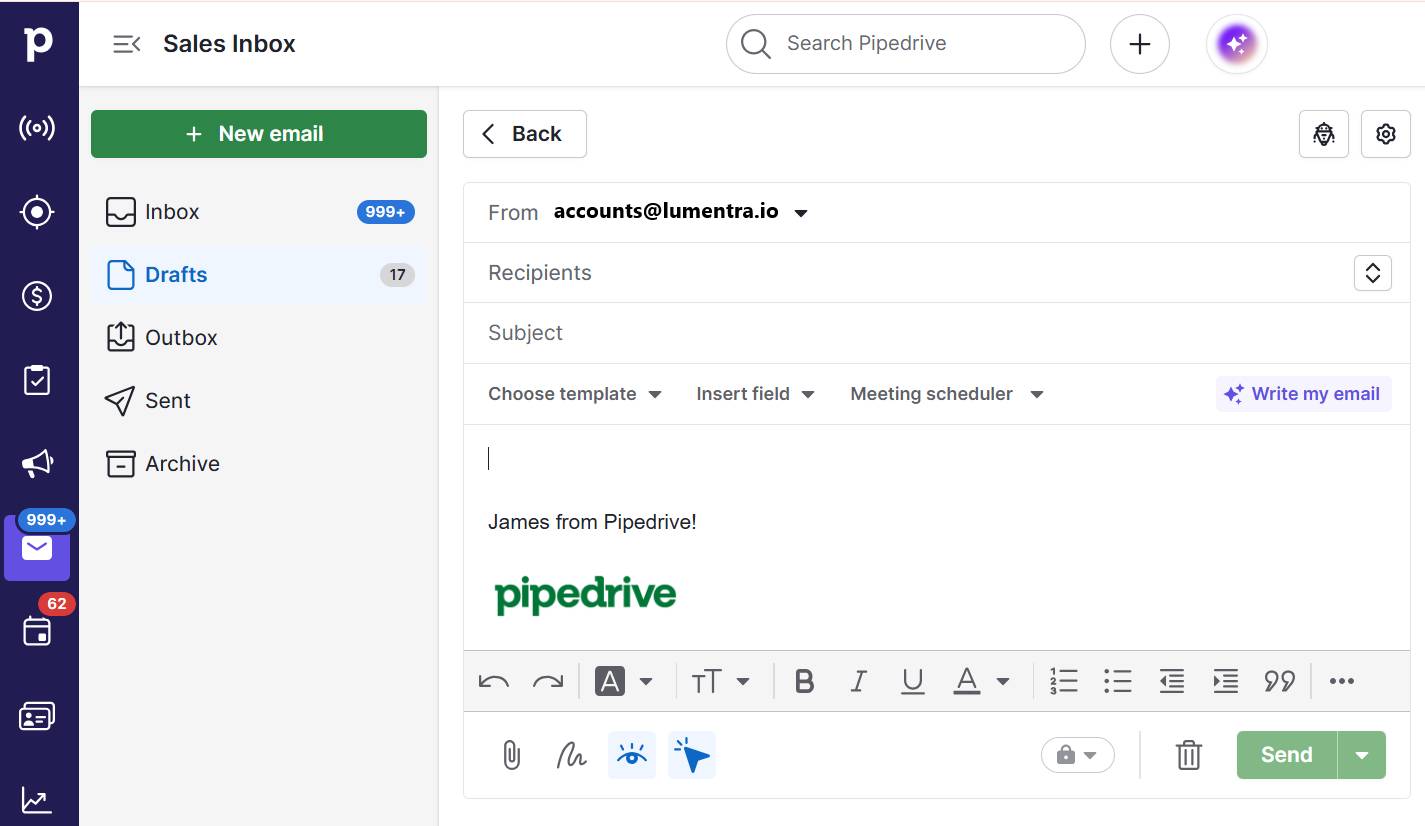This screenshot has width=1425, height=826.
Task: Click the Recipients field
Action: 910,273
